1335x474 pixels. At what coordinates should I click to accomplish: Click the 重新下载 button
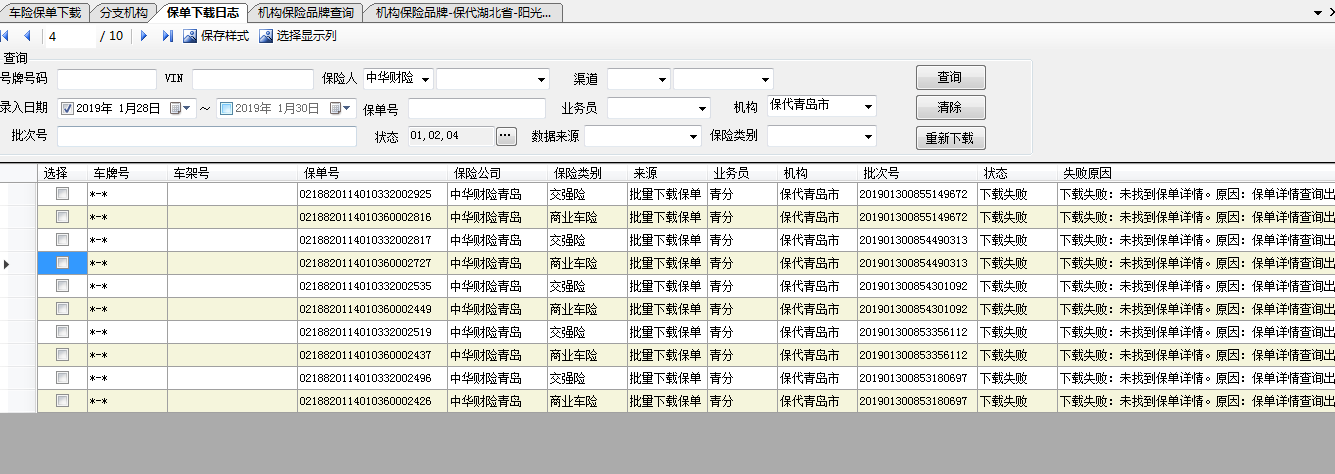click(950, 137)
